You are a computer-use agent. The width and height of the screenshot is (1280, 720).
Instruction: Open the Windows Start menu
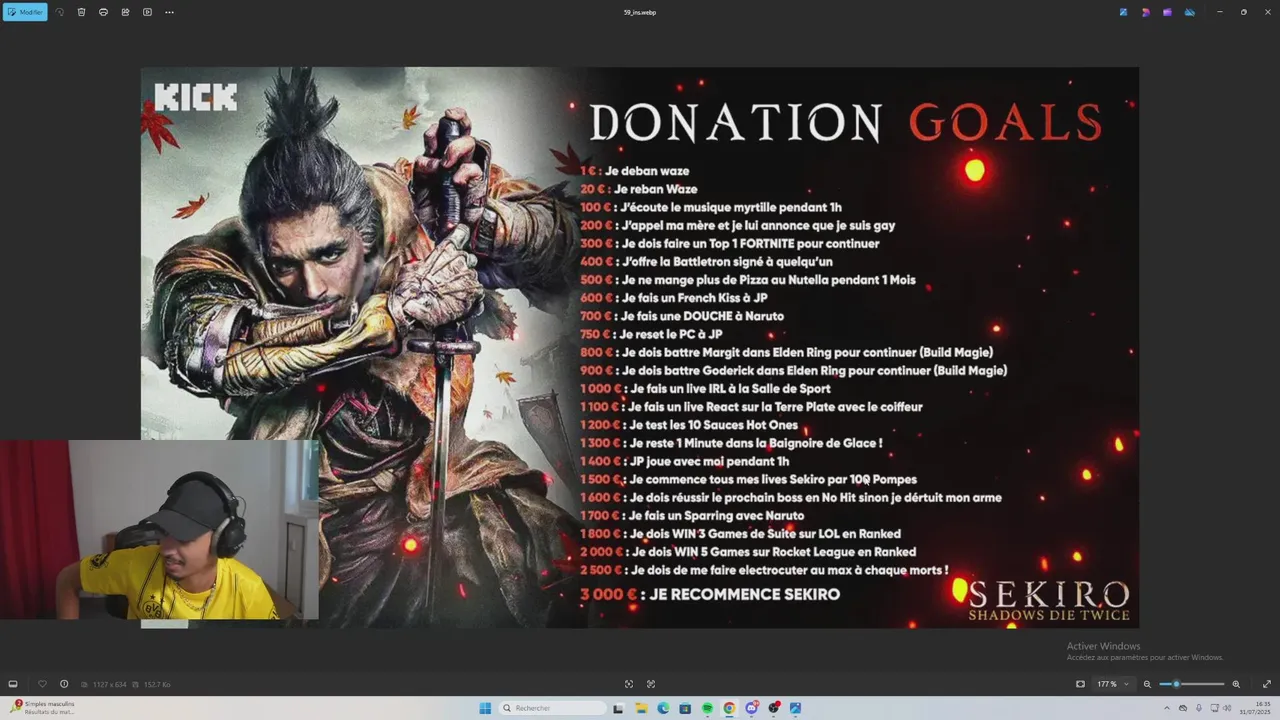tap(485, 708)
